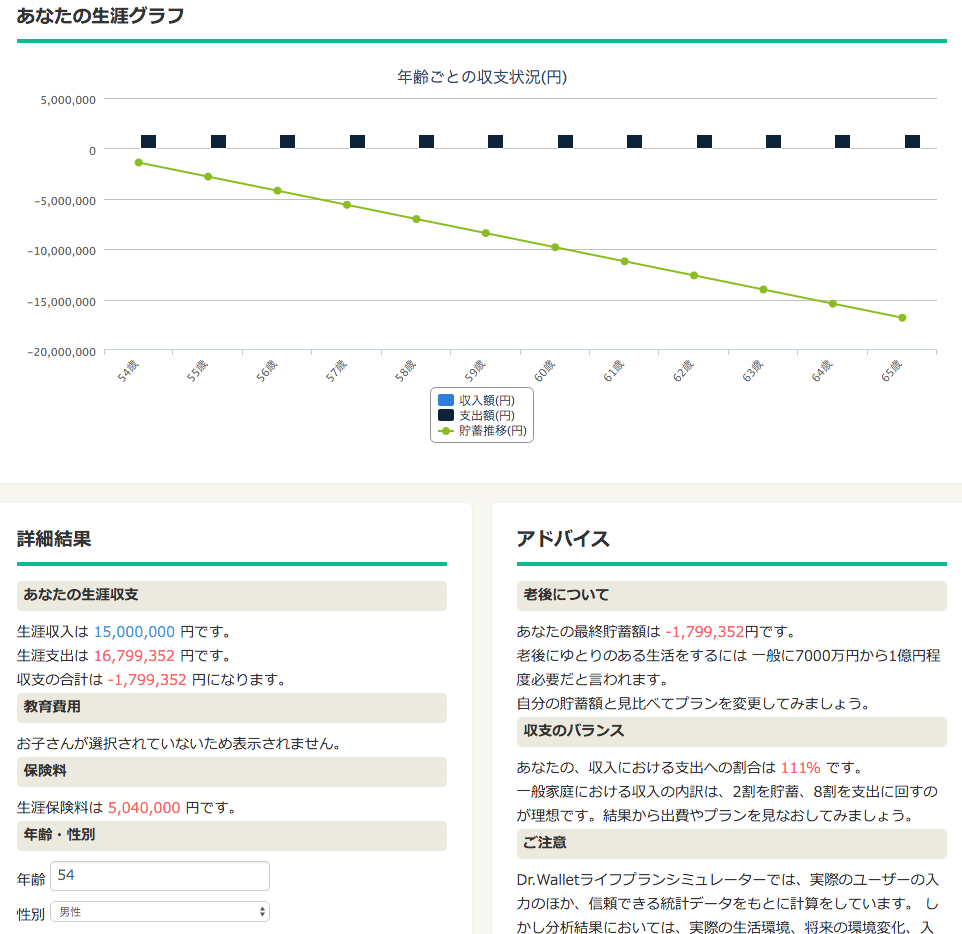Click the お子さんが選択されていないため message
Image resolution: width=962 pixels, height=934 pixels.
[x=179, y=744]
